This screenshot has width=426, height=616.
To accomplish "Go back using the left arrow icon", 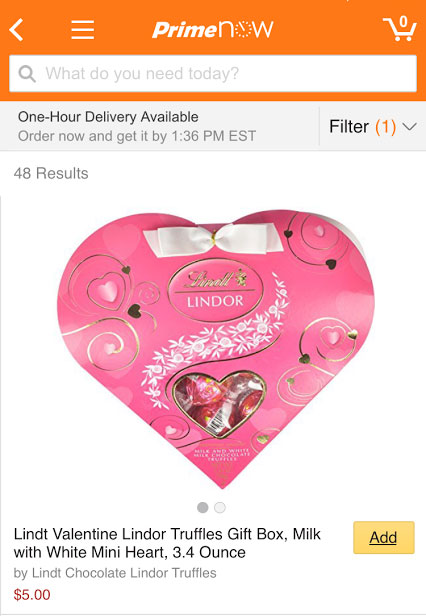I will (17, 30).
